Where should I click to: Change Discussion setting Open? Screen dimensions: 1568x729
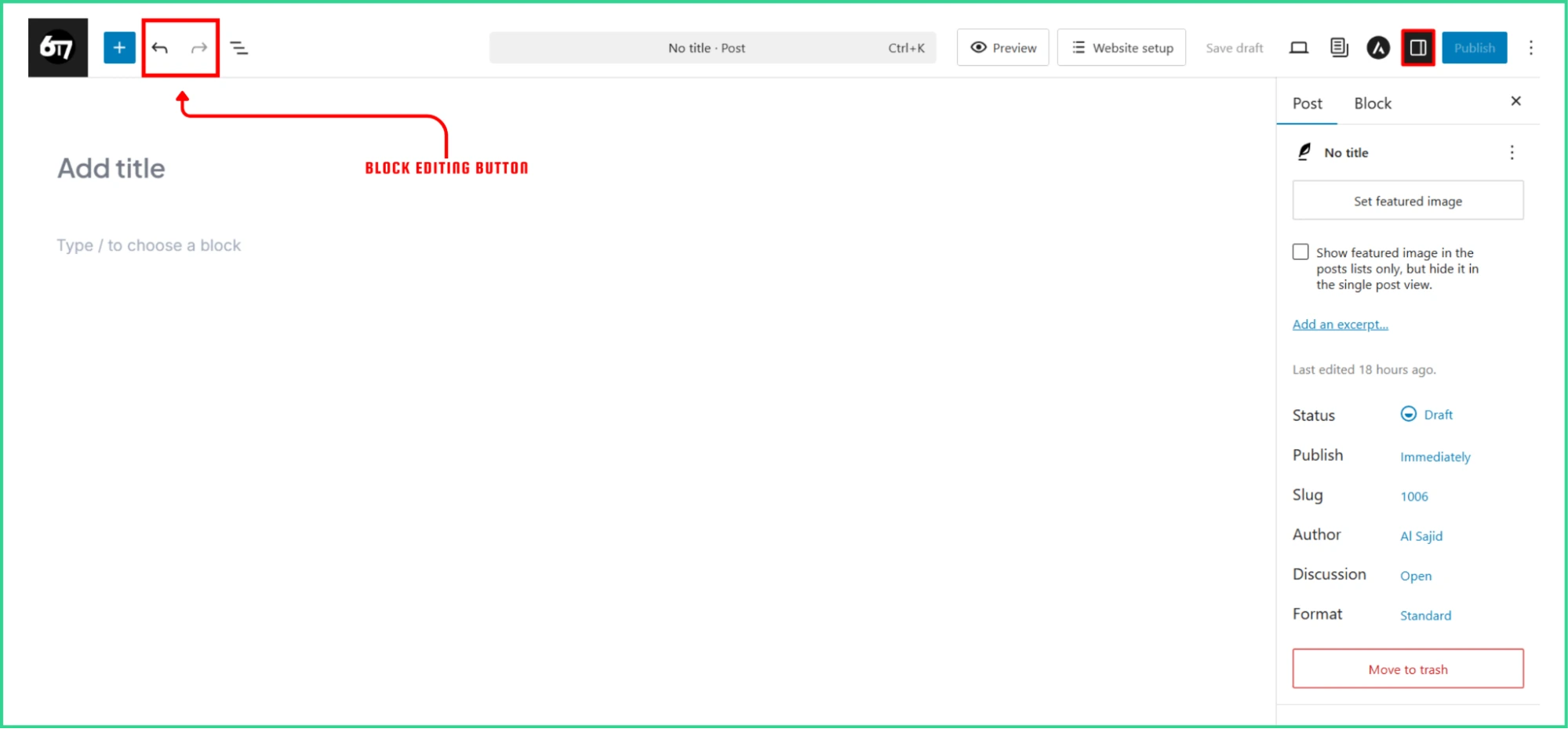(1416, 576)
